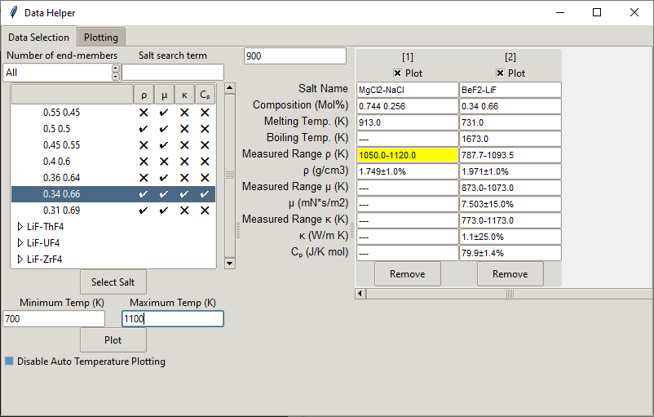Click the down arrow of the salt list scrollbar
The height and width of the screenshot is (417, 654).
point(228,263)
